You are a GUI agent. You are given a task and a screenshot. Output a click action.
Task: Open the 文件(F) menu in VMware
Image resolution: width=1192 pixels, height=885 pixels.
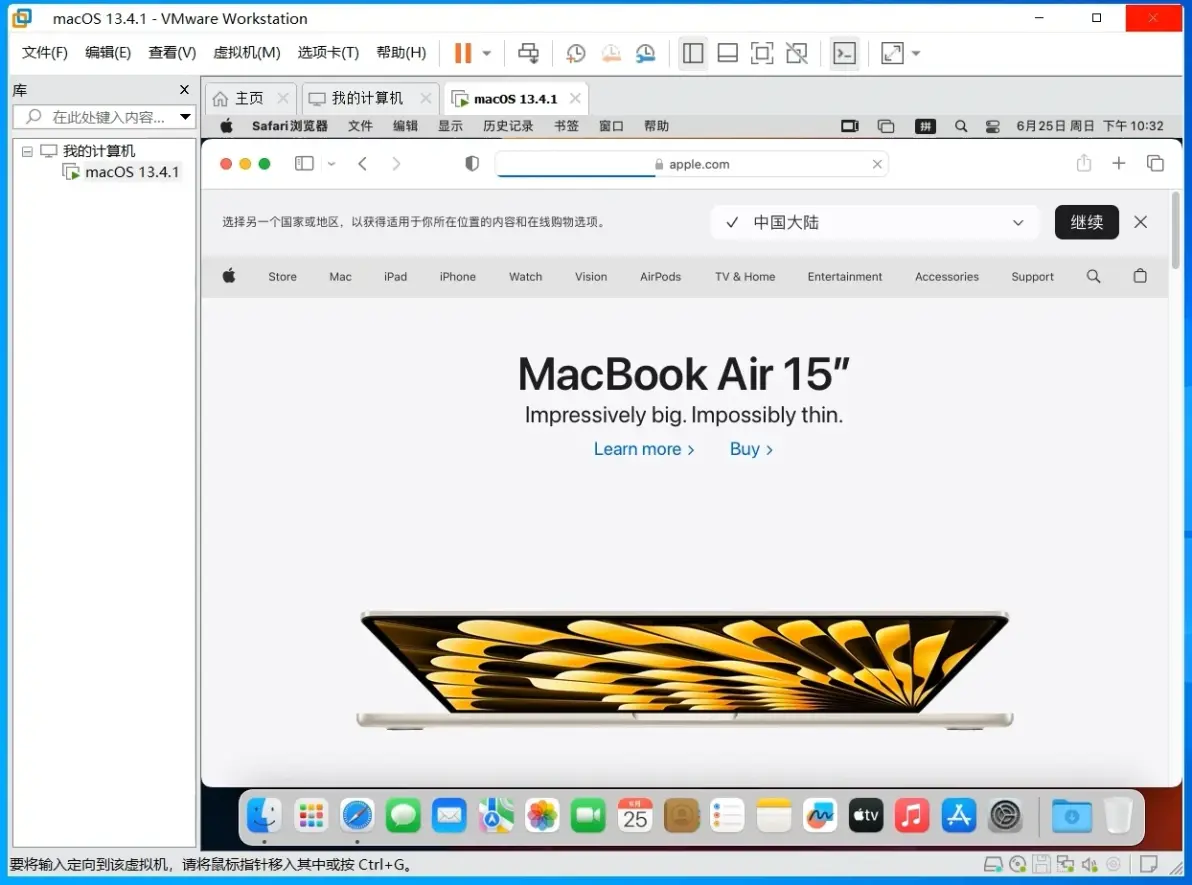point(45,52)
